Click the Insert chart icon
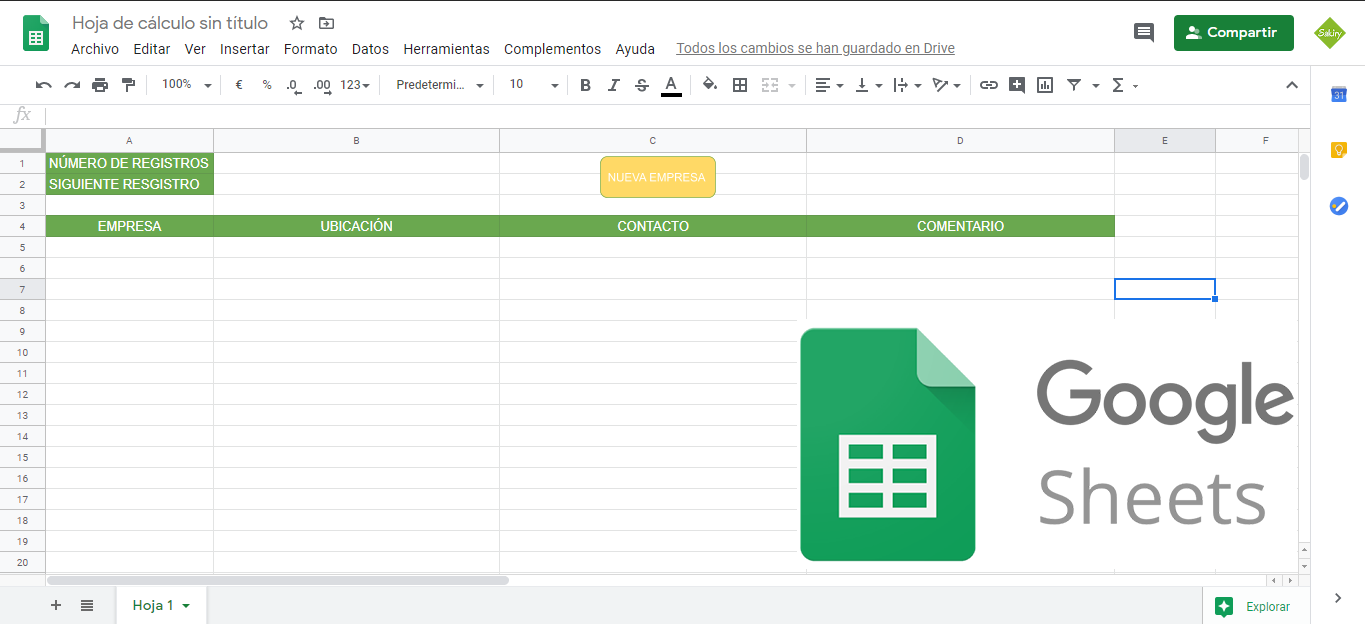Image resolution: width=1365 pixels, height=624 pixels. point(1045,85)
